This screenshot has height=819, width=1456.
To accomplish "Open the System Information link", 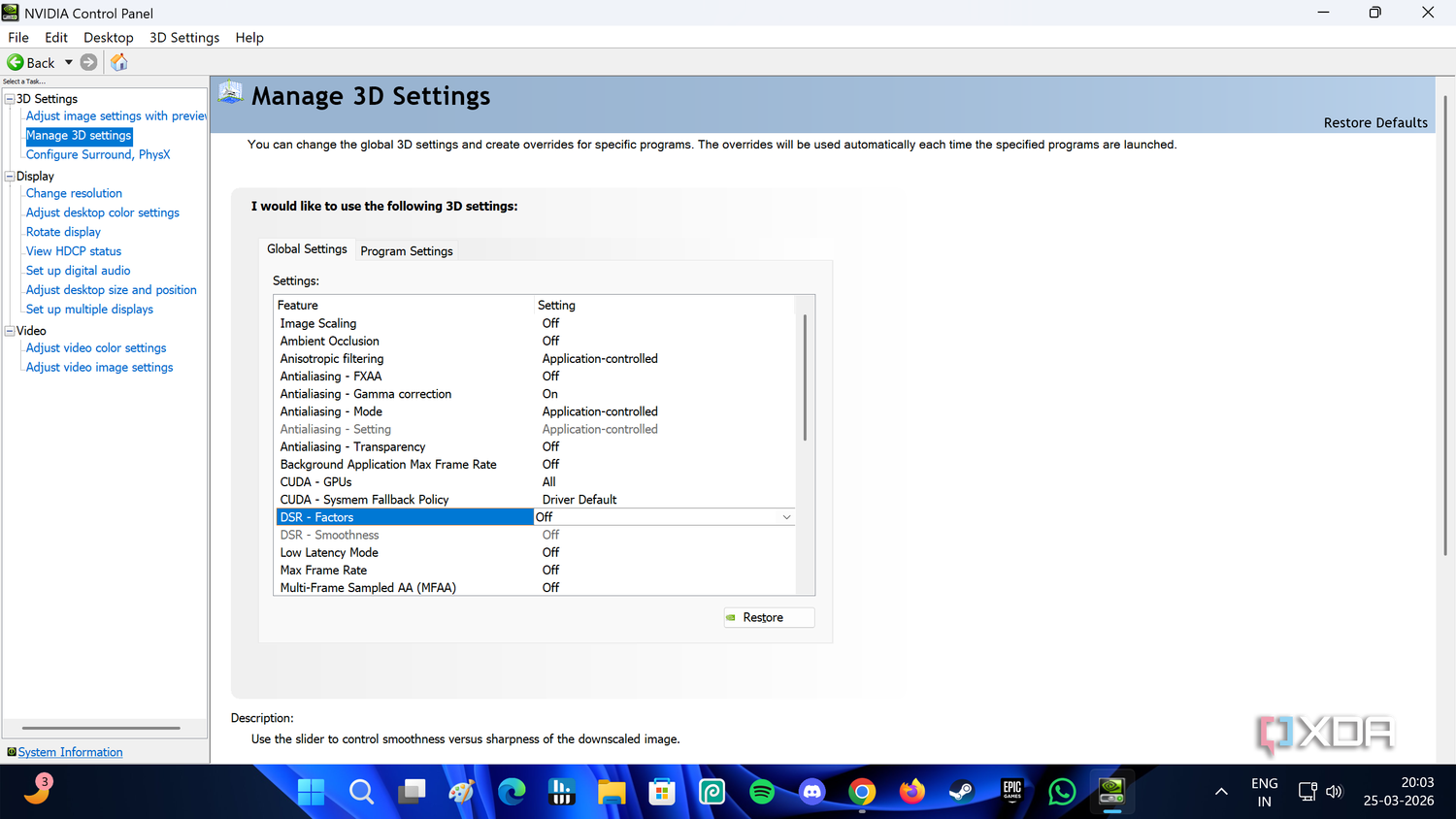I will tap(70, 752).
